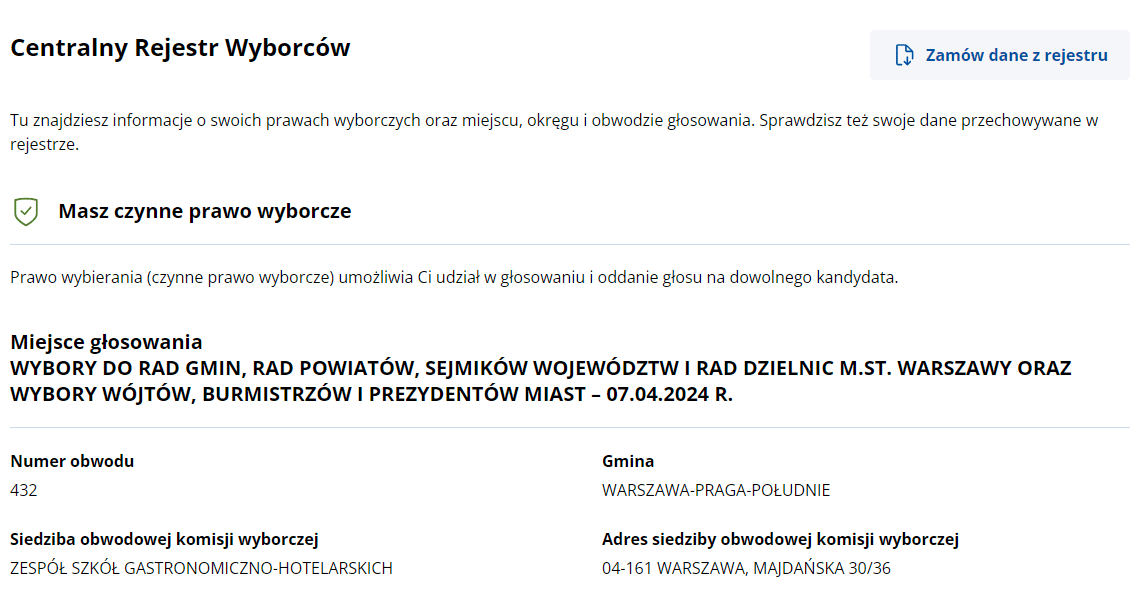Image resolution: width=1146 pixels, height=598 pixels.
Task: Click the green shield checkmark icon
Action: [26, 211]
